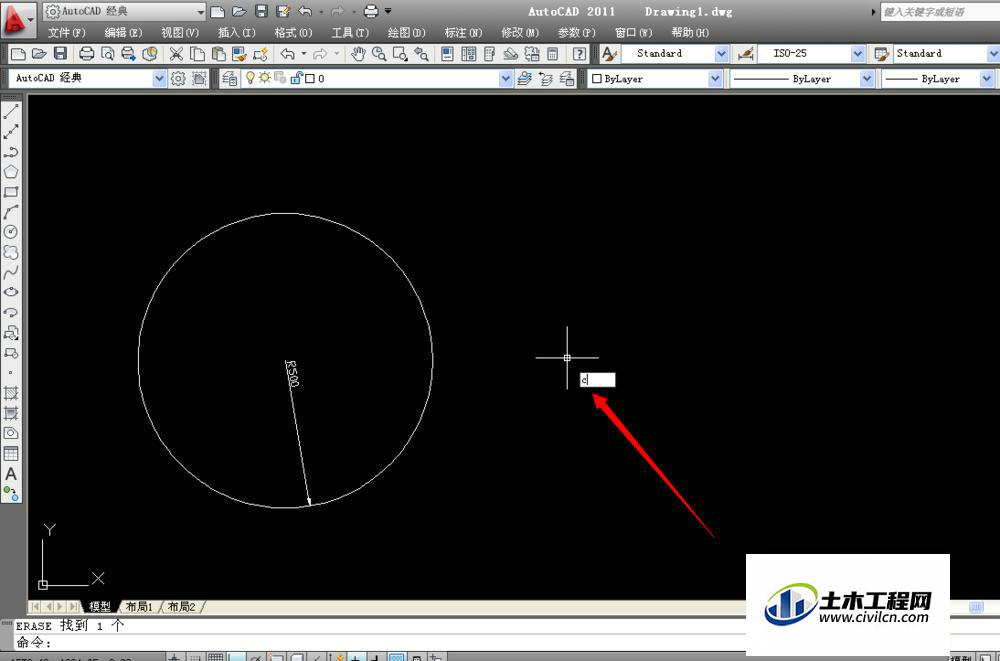This screenshot has height=661, width=1000.
Task: Select the Gradient fill tool
Action: tap(11, 413)
